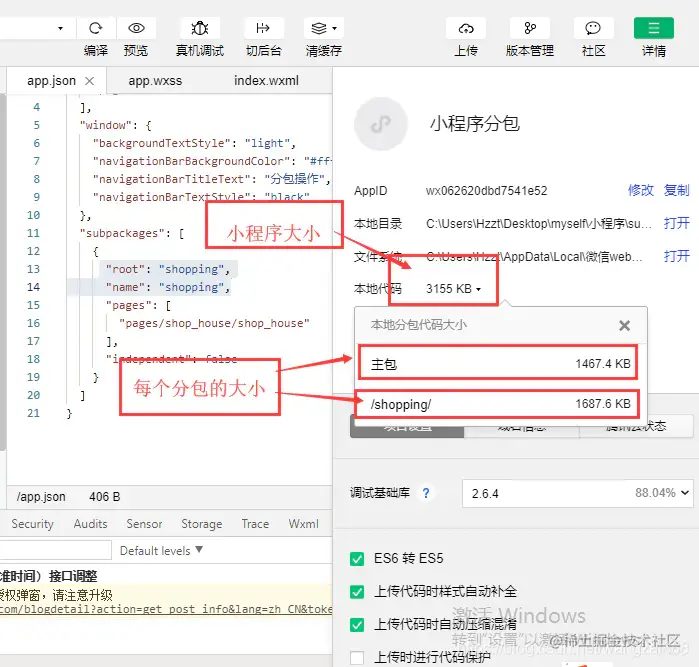The width and height of the screenshot is (699, 667).
Task: Switch to the index.wxml tab
Action: tap(266, 81)
